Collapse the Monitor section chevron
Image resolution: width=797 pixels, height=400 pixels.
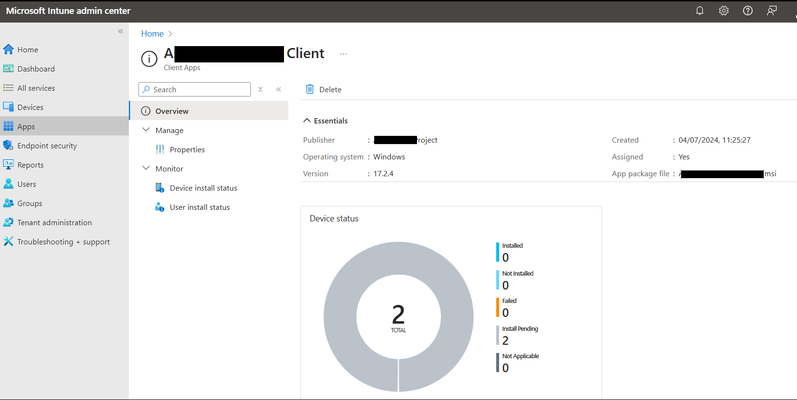point(146,168)
